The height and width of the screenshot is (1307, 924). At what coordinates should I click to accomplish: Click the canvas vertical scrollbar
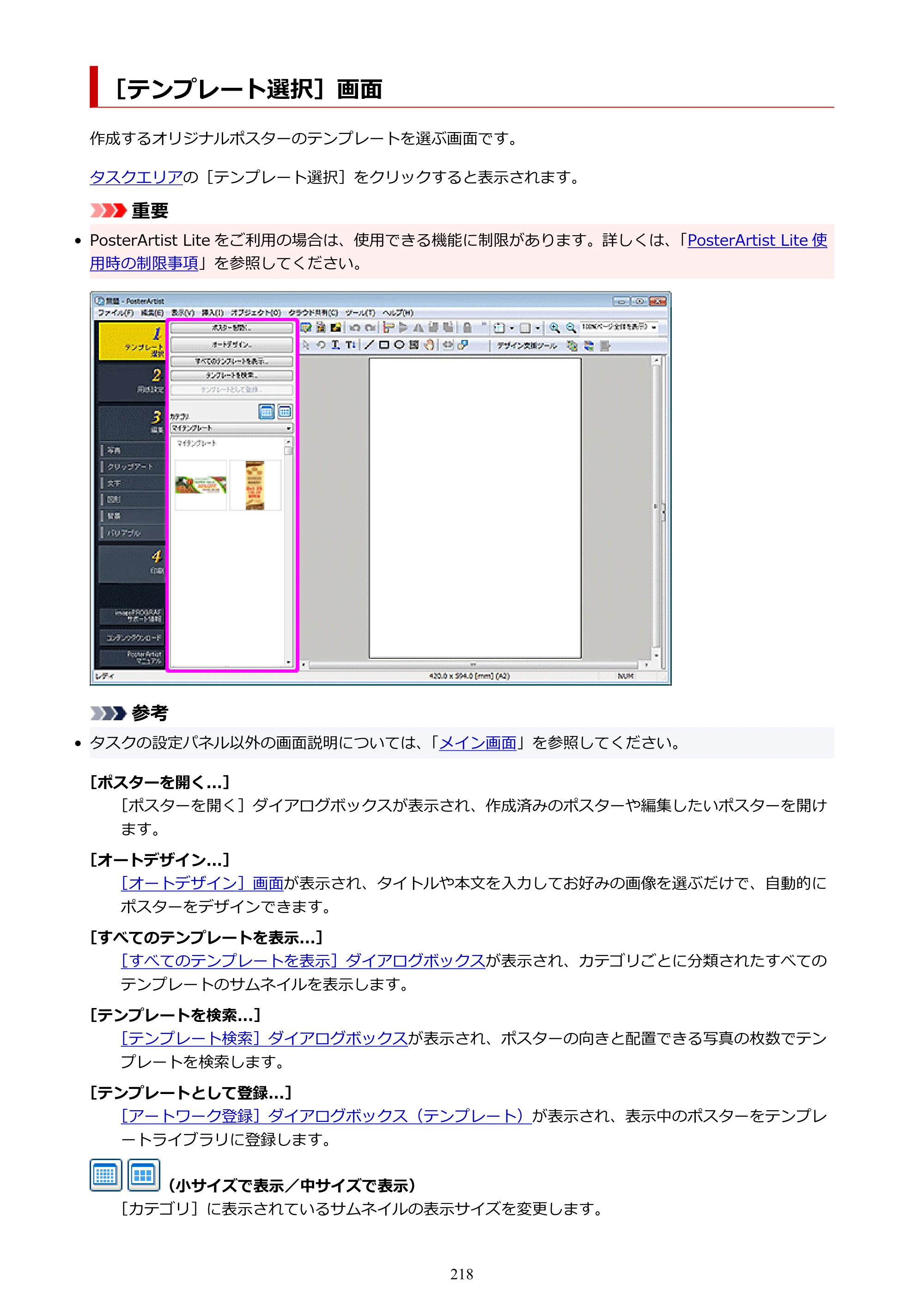[x=656, y=507]
